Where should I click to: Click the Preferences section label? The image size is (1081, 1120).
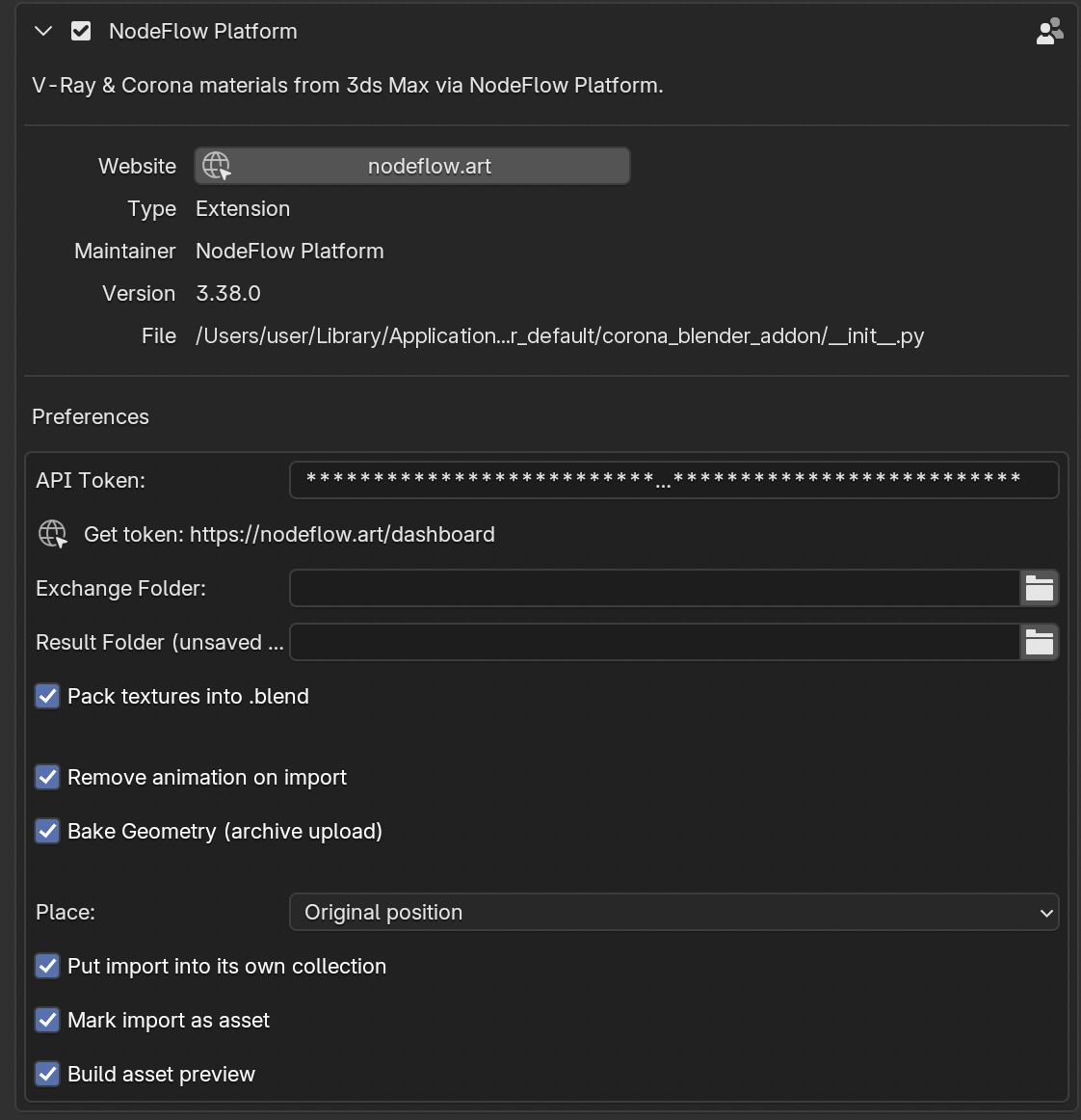tap(91, 416)
